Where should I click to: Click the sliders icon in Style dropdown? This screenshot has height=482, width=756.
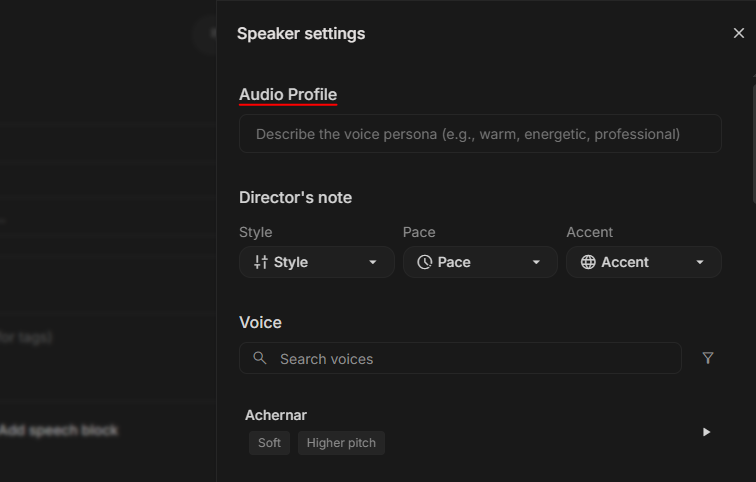click(x=261, y=262)
